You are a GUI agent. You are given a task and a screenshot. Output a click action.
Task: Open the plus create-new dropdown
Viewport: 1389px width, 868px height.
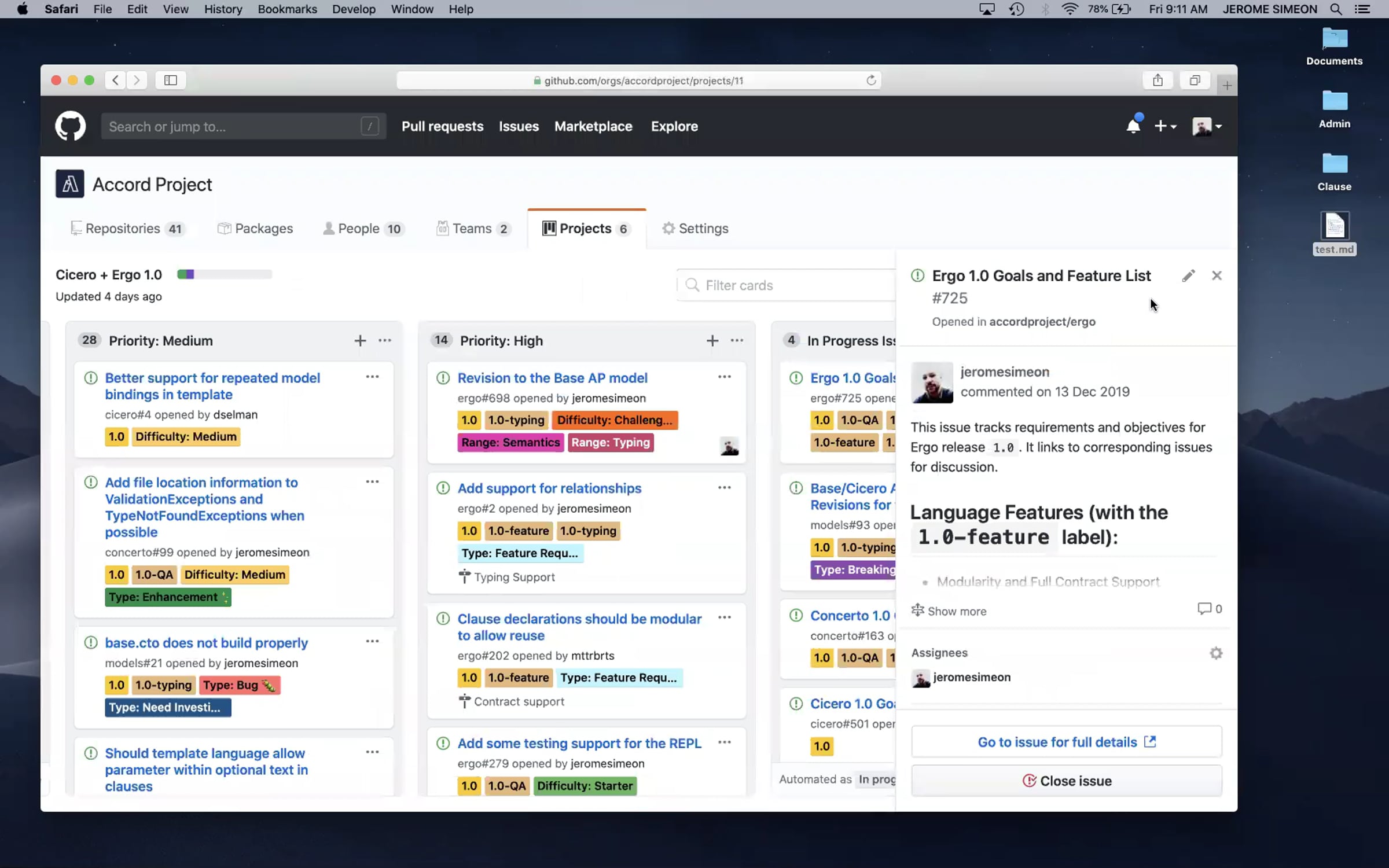1165,126
